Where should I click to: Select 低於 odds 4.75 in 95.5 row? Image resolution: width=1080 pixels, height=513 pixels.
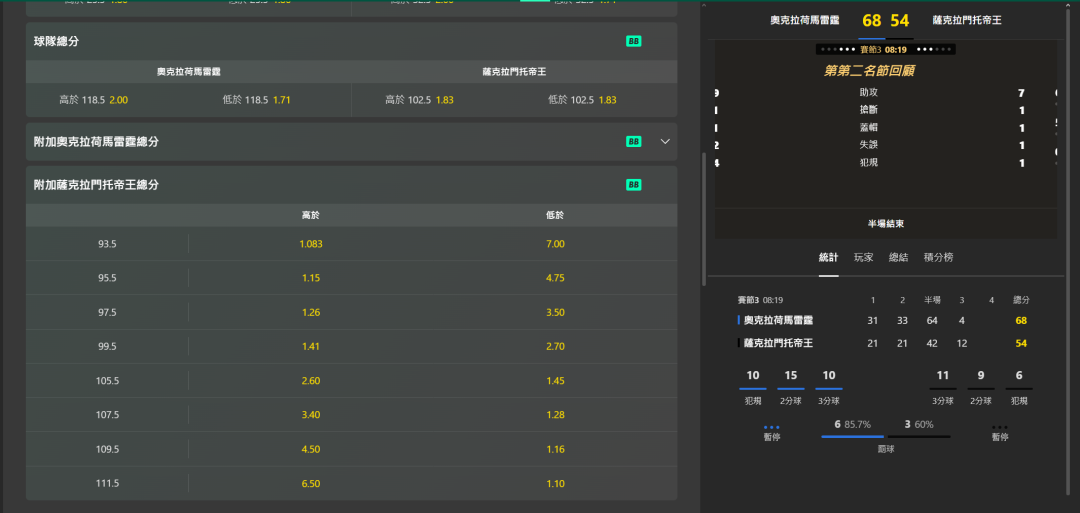coord(555,278)
